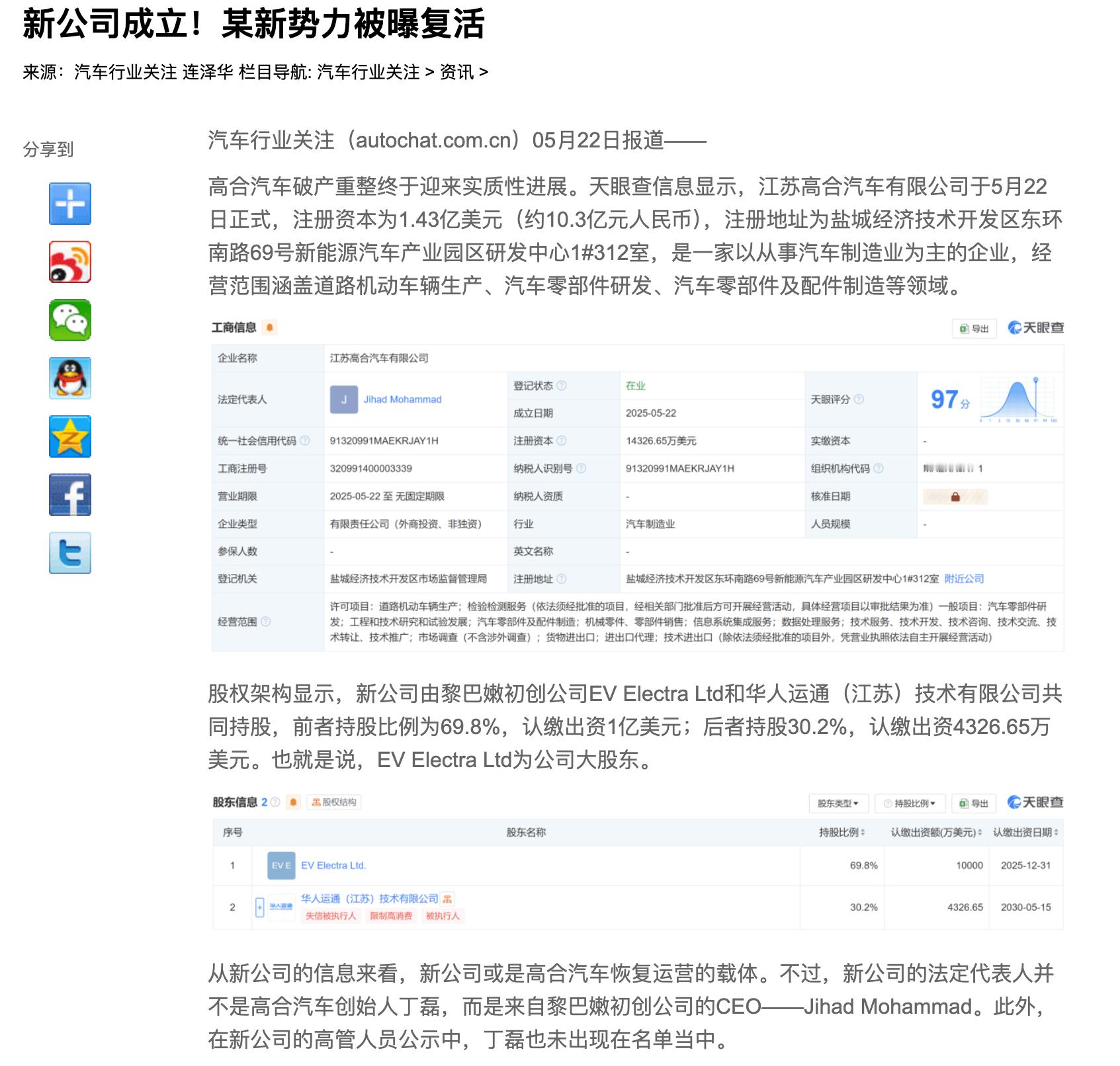This screenshot has width=1120, height=1066.
Task: Open 资讯 breadcrumb link
Action: pyautogui.click(x=457, y=72)
